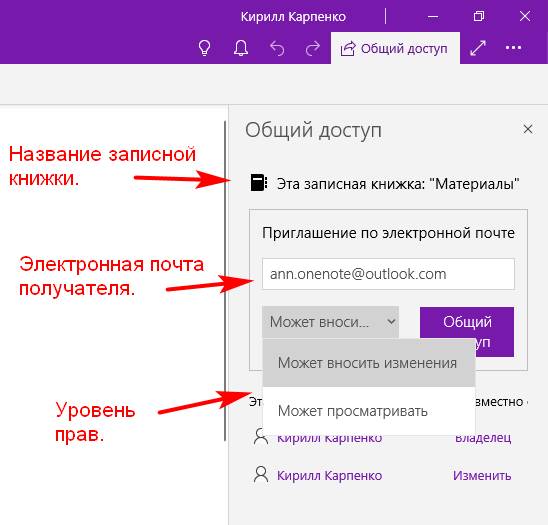548x525 pixels.
Task: Redo the last action
Action: [x=313, y=48]
